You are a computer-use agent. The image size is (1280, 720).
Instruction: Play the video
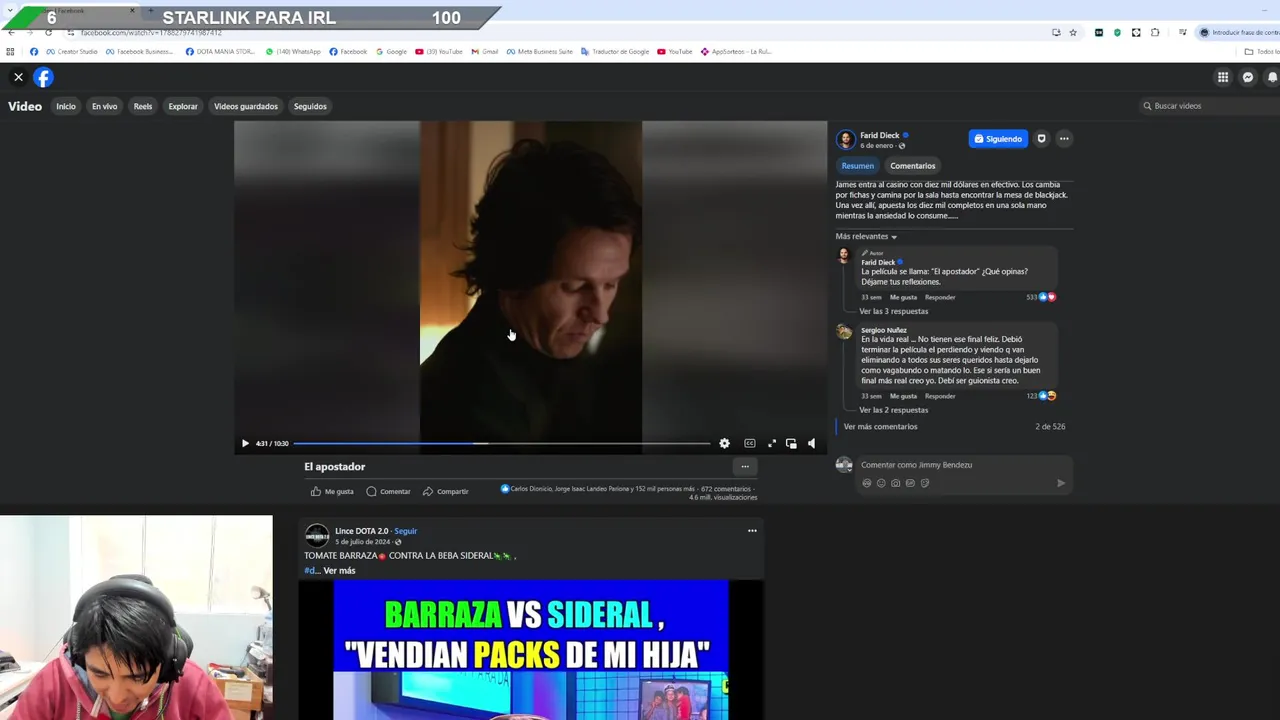245,443
